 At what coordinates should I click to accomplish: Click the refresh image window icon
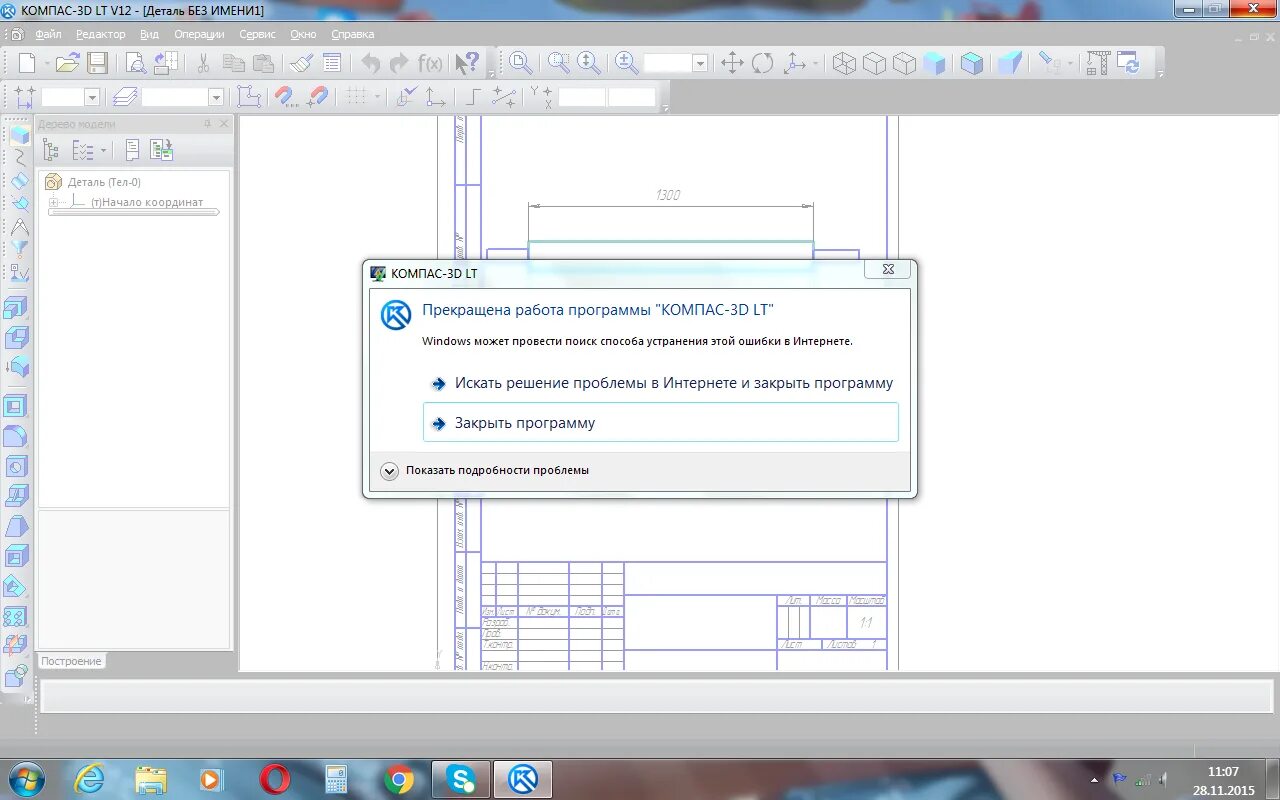[x=1128, y=63]
